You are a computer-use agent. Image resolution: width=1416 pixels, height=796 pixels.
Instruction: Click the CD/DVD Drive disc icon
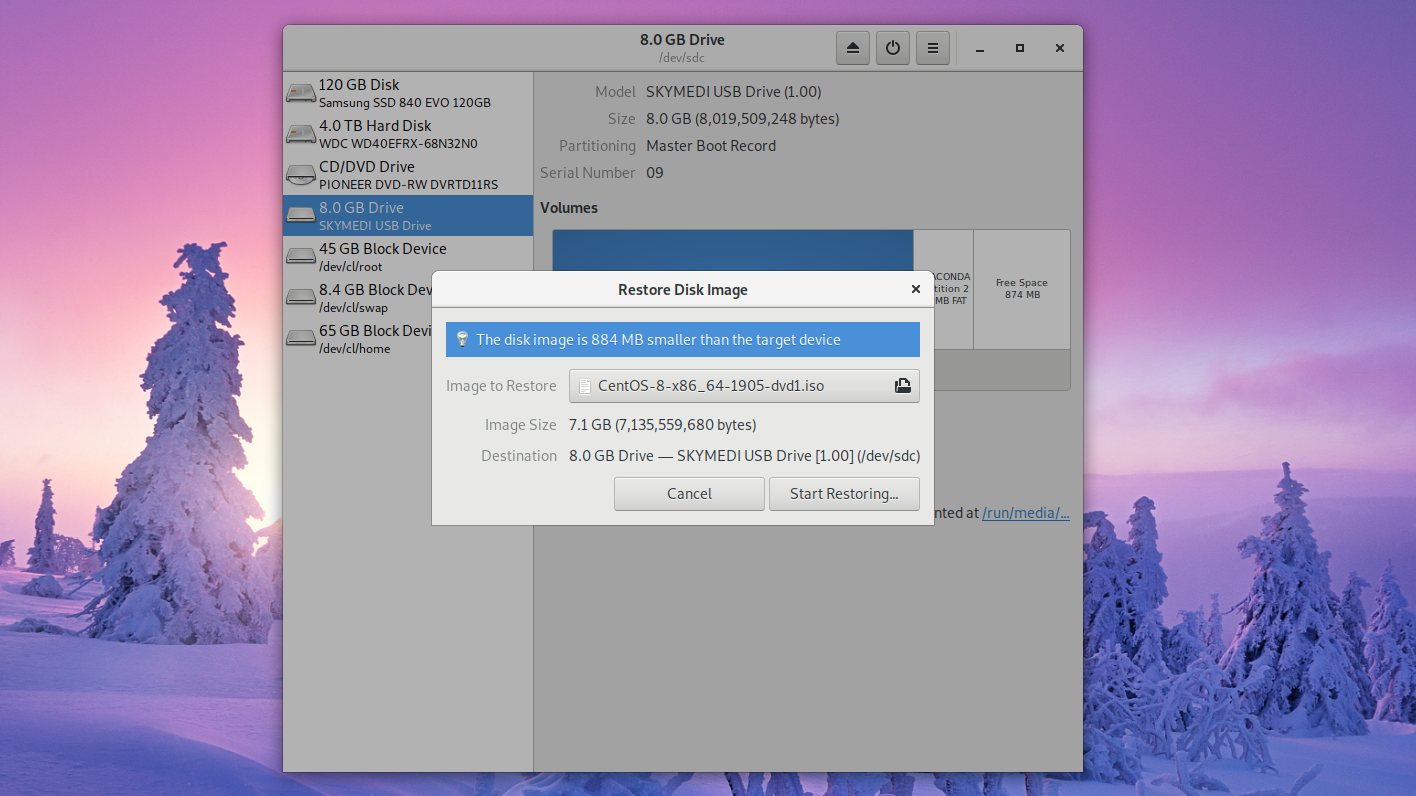pyautogui.click(x=300, y=175)
